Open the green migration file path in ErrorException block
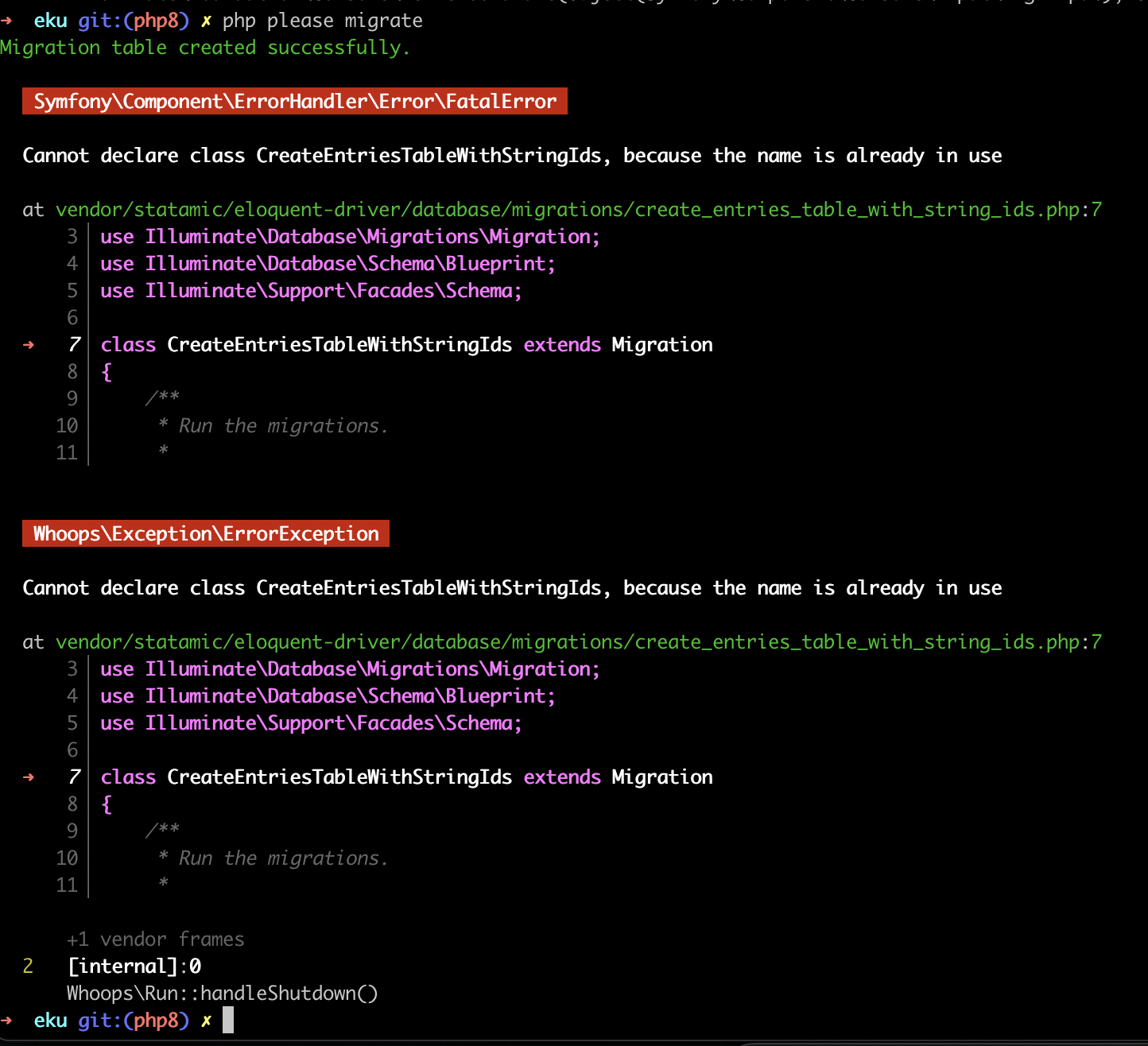1148x1046 pixels. click(579, 642)
